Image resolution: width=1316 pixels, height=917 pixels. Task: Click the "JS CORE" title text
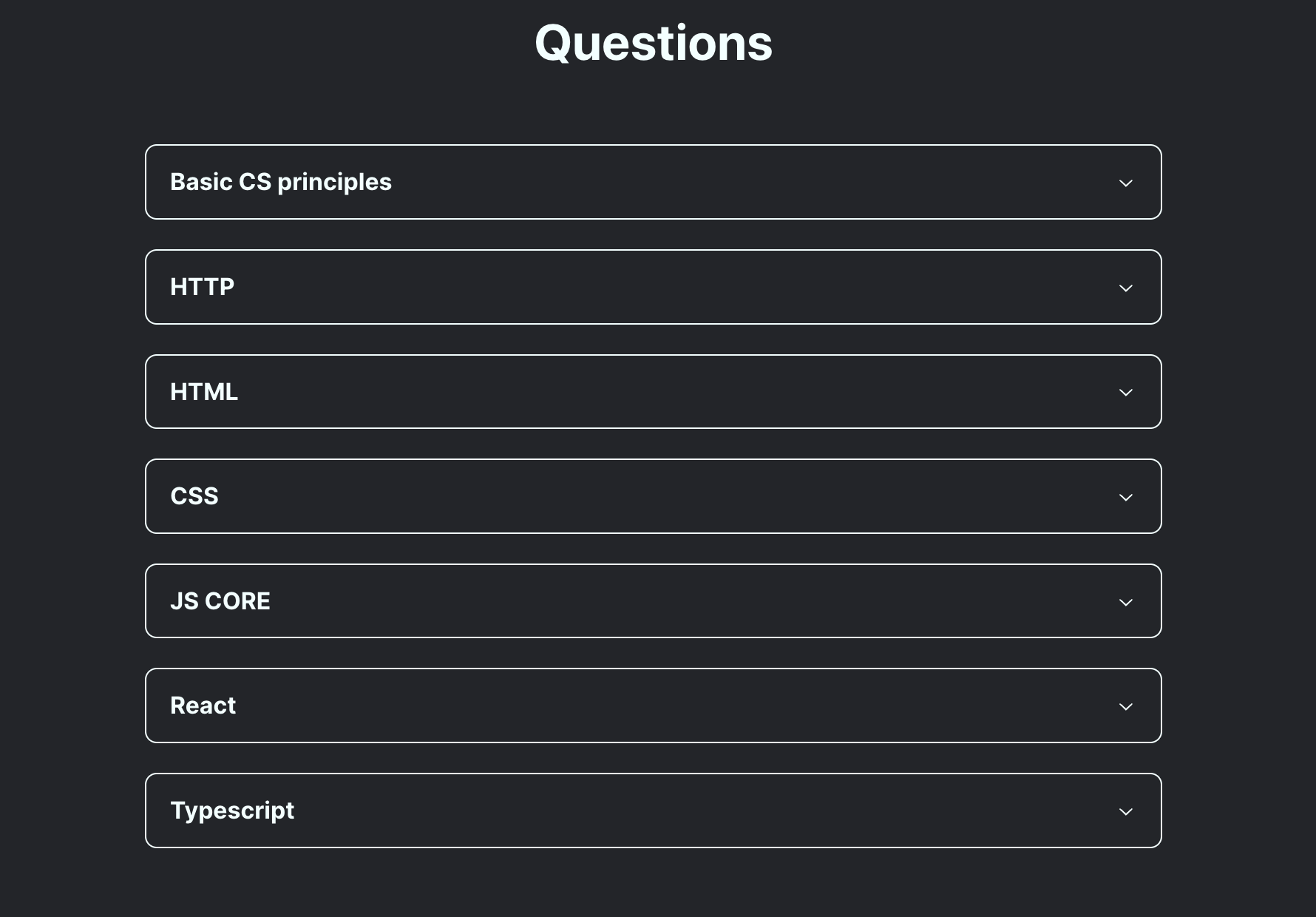tap(220, 601)
